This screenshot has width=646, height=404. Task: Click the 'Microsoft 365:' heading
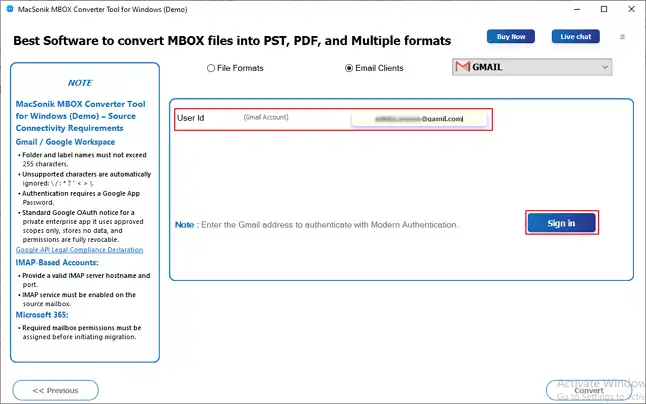42,315
